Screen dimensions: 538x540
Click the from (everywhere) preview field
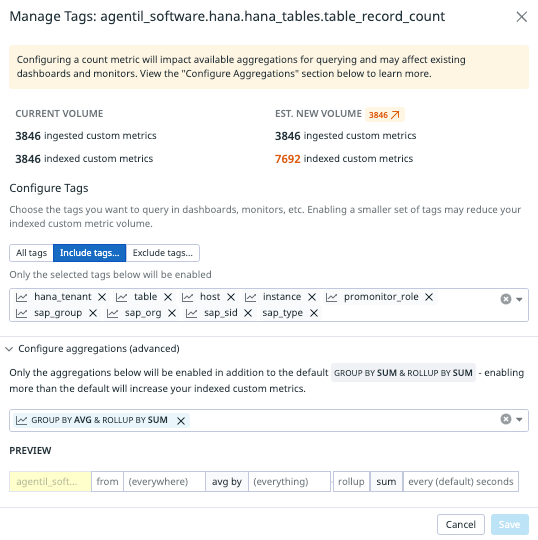coord(148,481)
